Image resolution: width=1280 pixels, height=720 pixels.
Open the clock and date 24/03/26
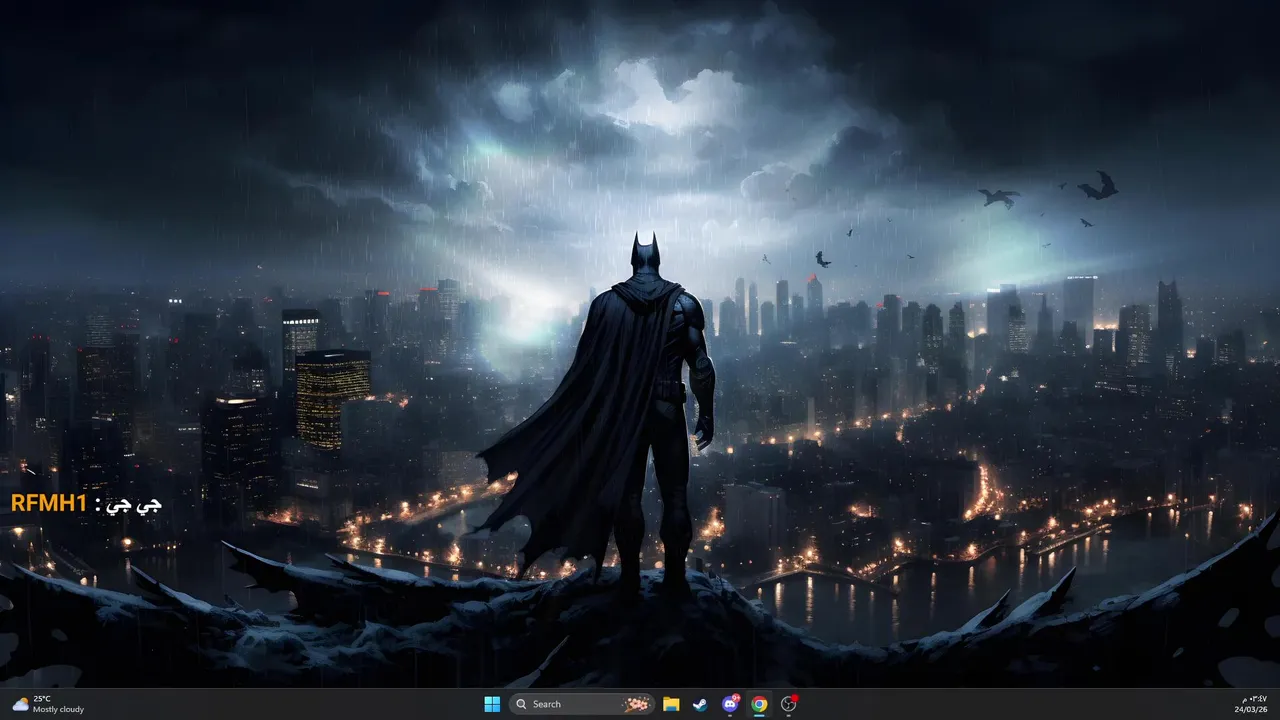1251,704
